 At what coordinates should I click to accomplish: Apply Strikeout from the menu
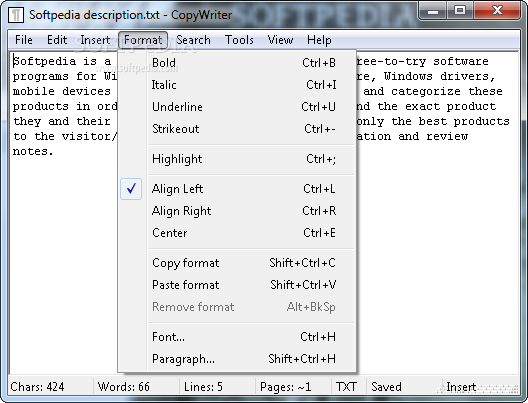click(x=237, y=129)
